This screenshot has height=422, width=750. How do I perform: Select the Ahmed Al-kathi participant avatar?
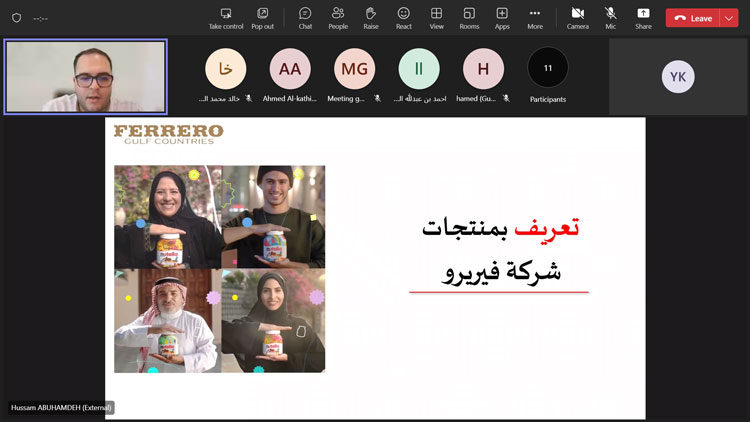click(x=289, y=69)
